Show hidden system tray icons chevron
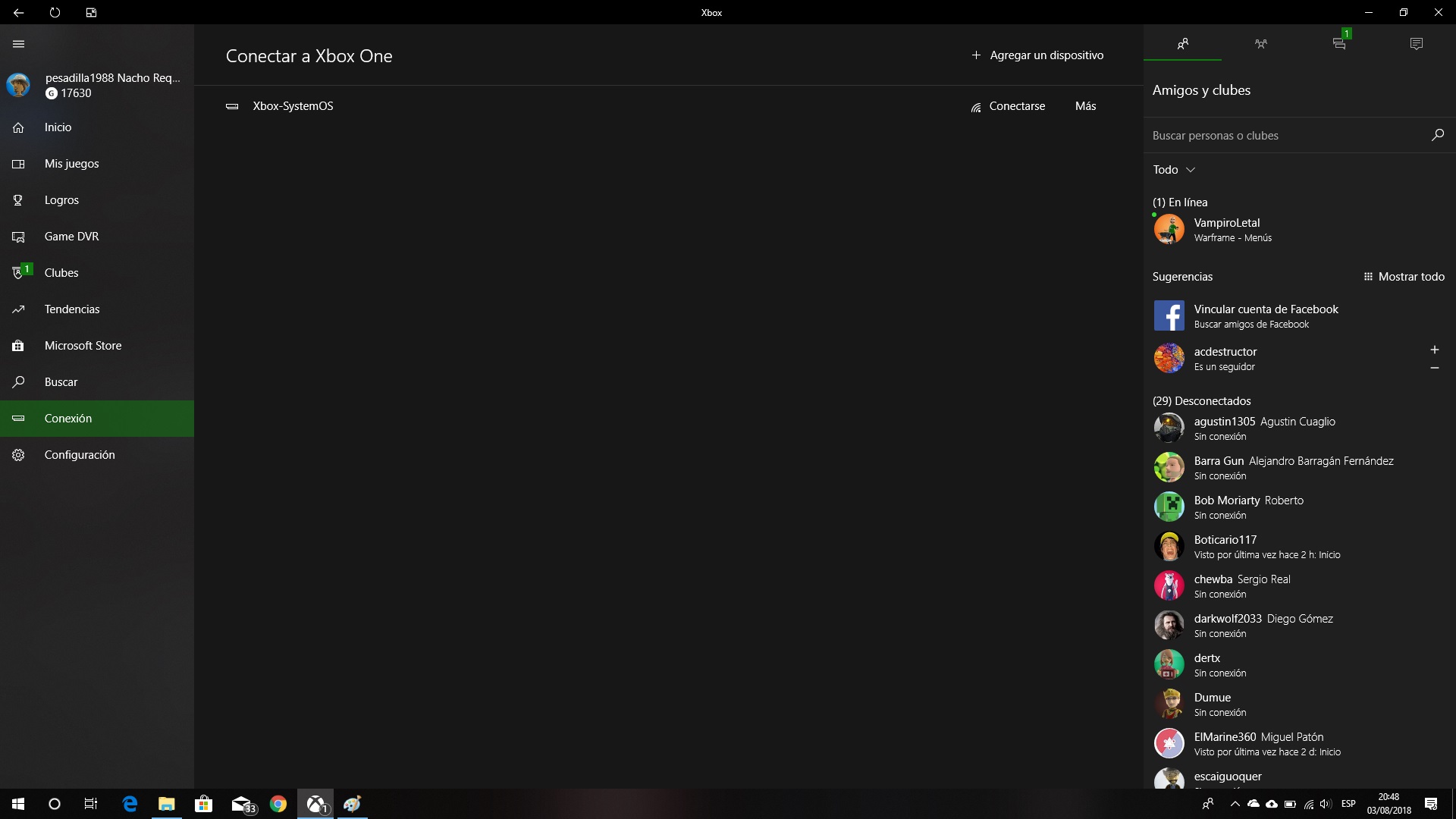The width and height of the screenshot is (1456, 819). pos(1235,804)
